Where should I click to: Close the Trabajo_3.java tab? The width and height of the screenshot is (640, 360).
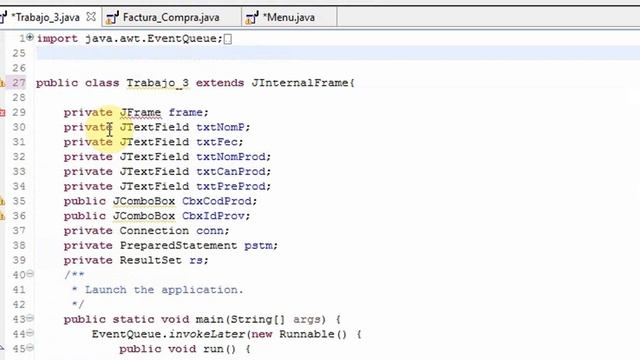91,17
